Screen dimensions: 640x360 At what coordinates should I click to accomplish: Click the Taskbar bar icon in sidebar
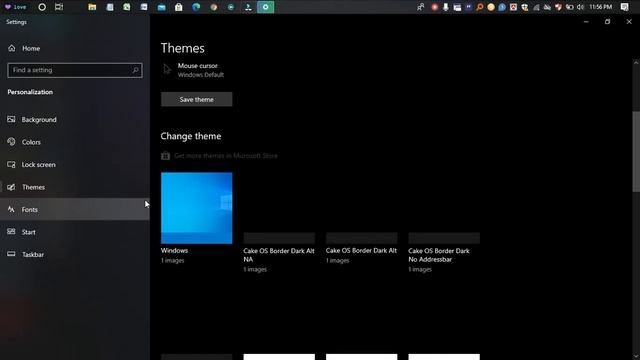coord(11,254)
